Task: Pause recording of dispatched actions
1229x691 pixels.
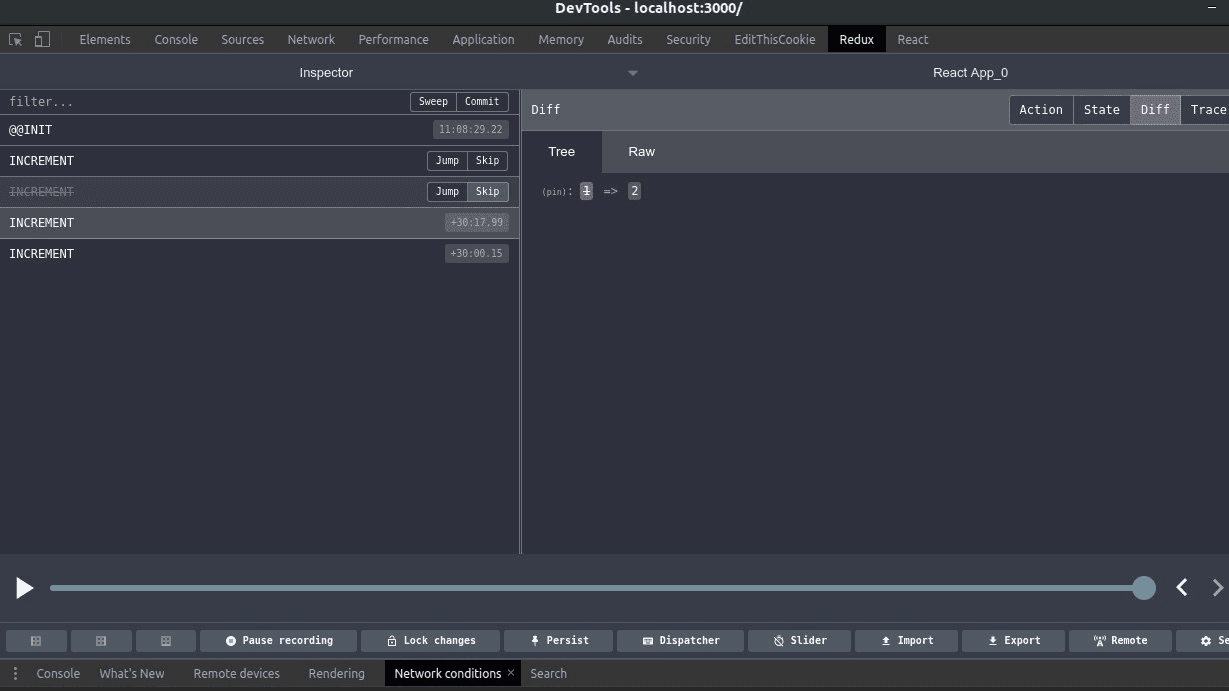Action: (281, 640)
